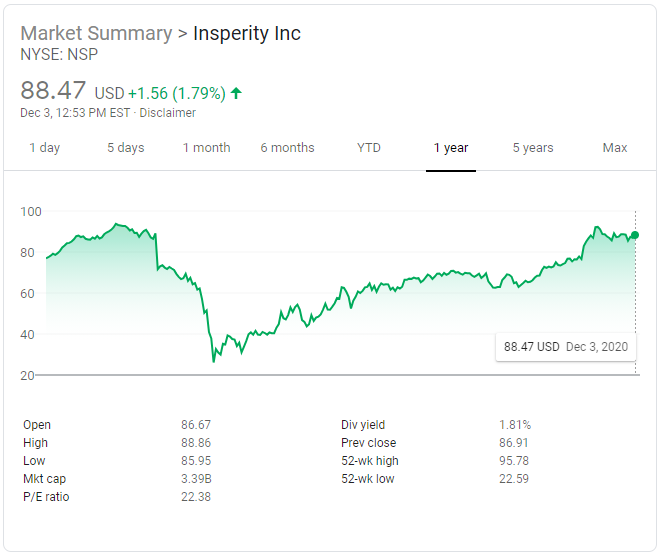The height and width of the screenshot is (557, 664).
Task: Open the Disclaimer link
Action: tap(169, 113)
